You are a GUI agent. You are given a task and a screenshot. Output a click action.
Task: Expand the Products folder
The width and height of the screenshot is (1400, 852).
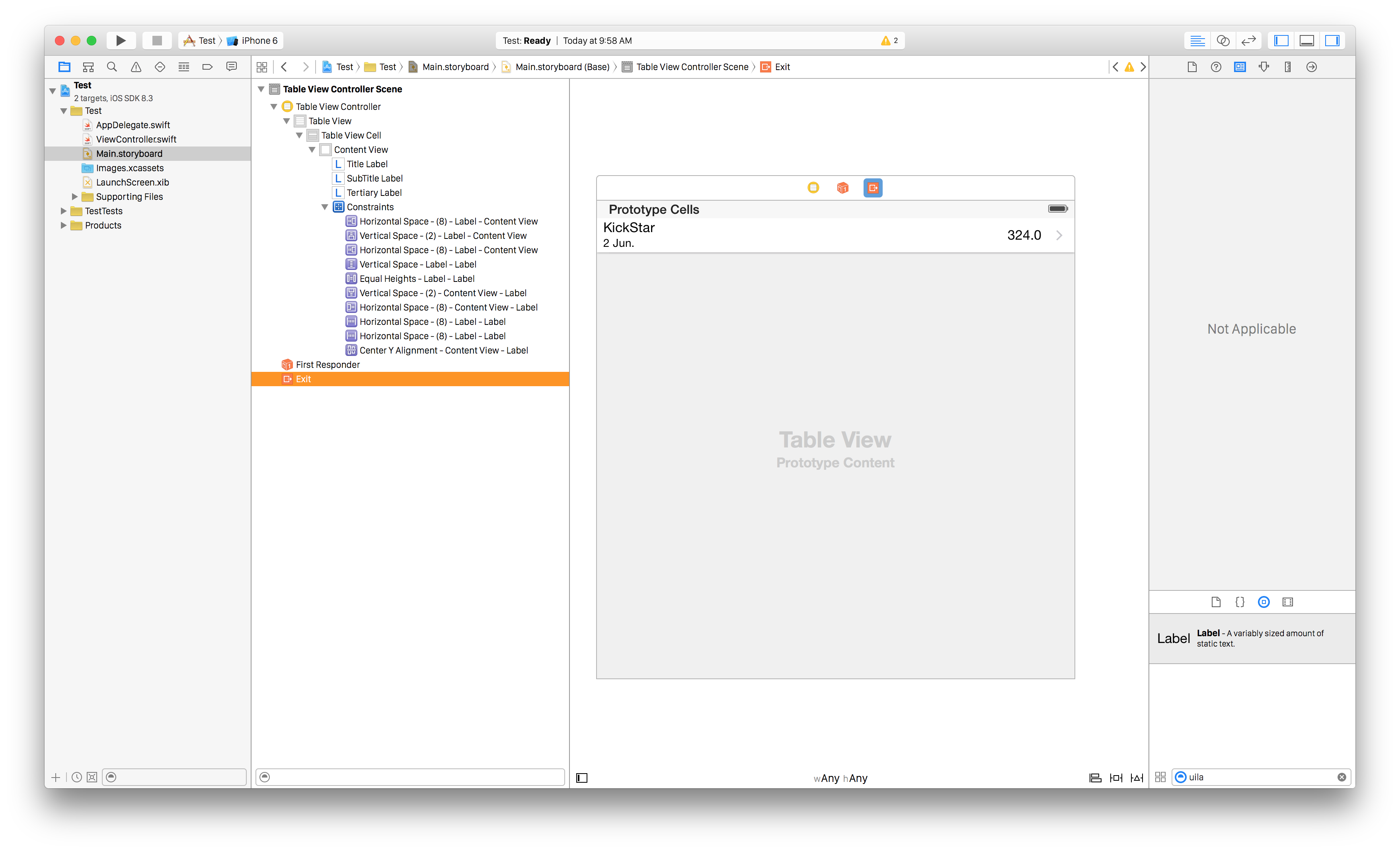(64, 225)
